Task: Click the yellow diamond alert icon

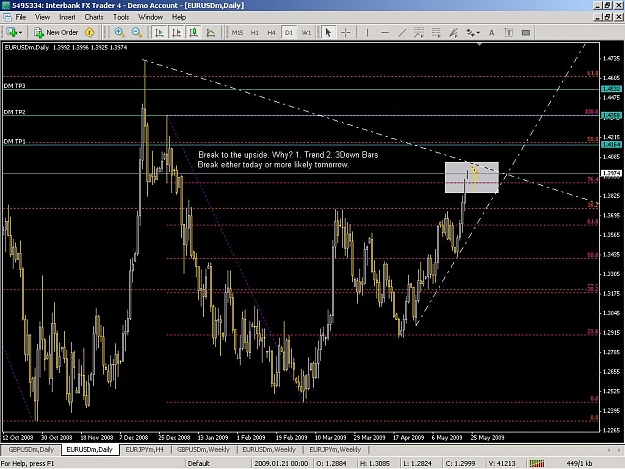Action: coord(90,33)
